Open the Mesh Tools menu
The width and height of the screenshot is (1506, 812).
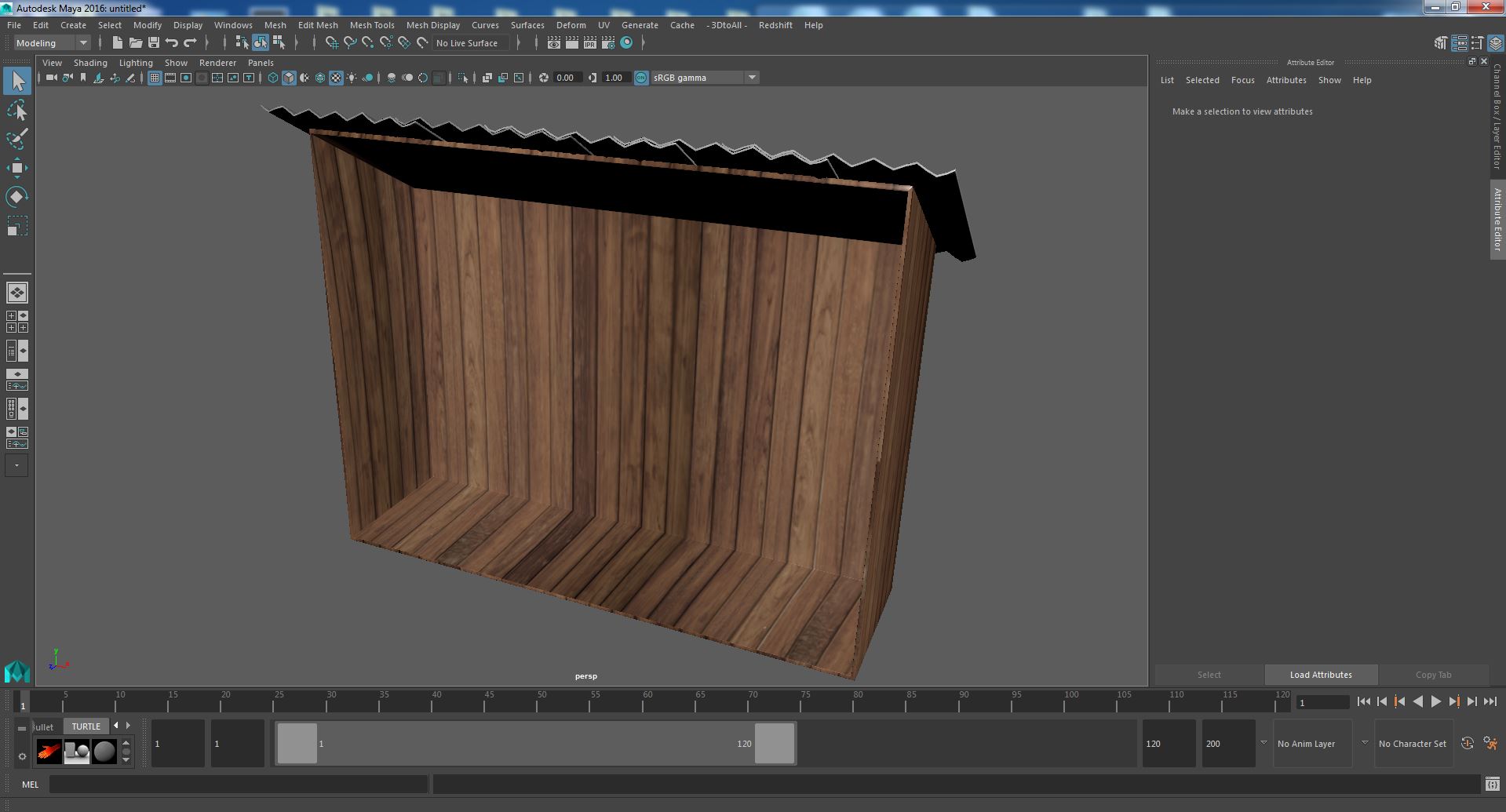372,25
